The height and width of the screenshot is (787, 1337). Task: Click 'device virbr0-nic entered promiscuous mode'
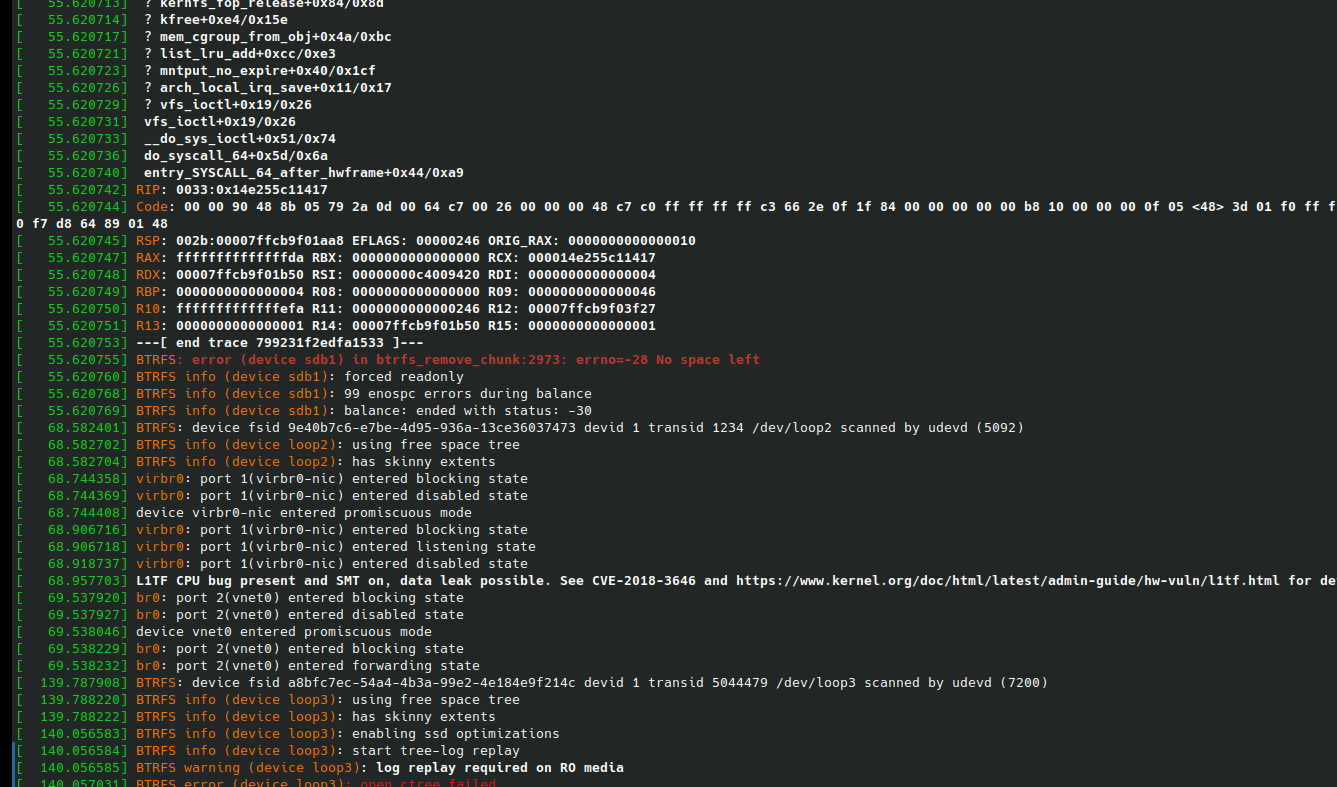click(x=304, y=513)
